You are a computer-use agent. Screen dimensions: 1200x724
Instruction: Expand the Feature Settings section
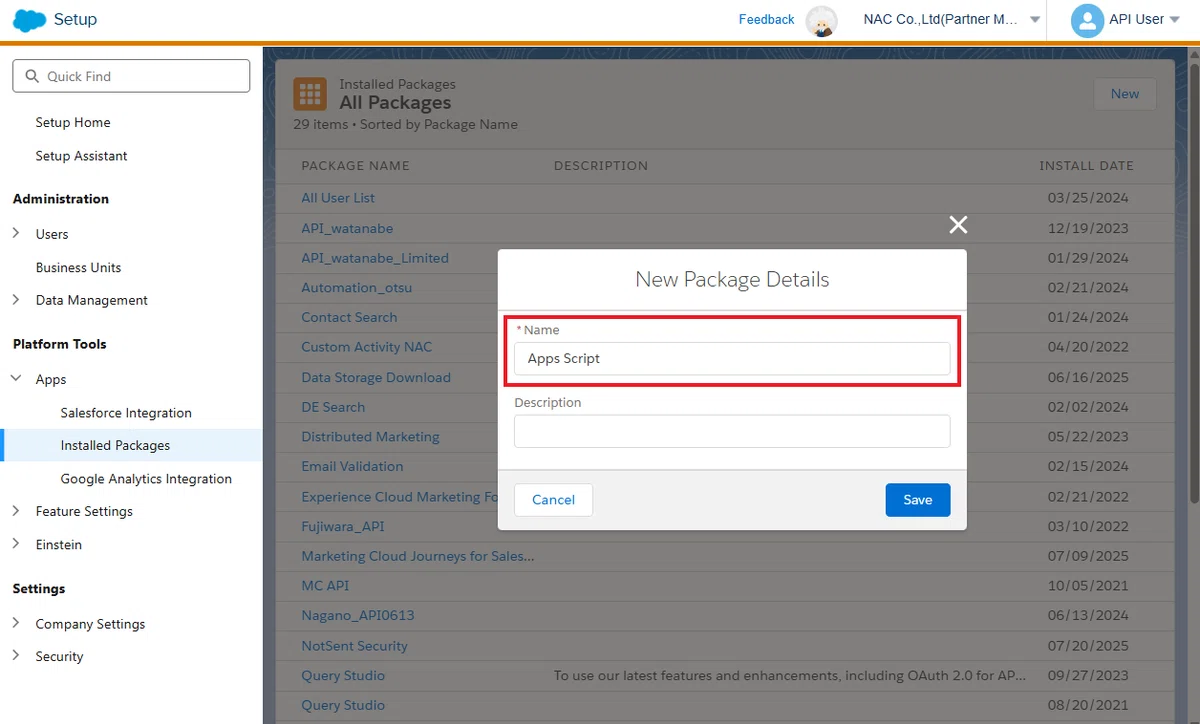click(x=16, y=511)
